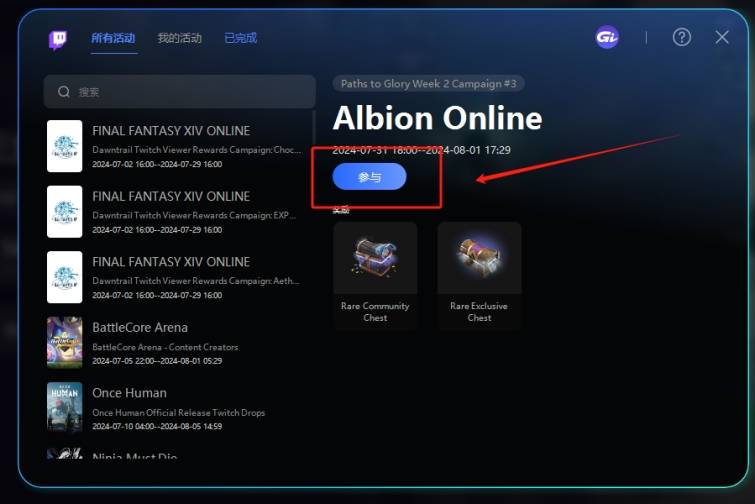Viewport: 755px width, 504px height.
Task: Switch to the 已完成 tab
Action: [x=241, y=38]
